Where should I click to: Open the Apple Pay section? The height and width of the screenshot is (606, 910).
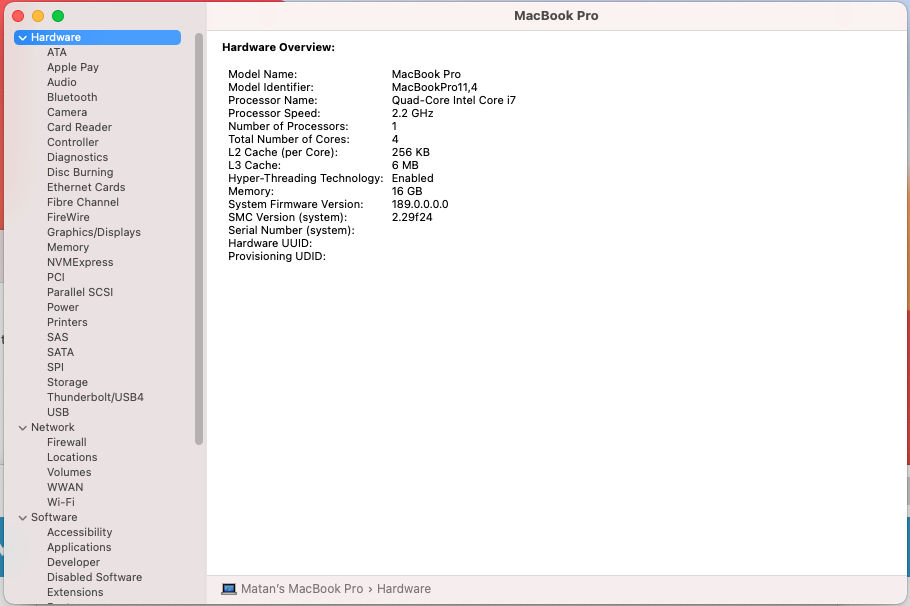click(73, 67)
